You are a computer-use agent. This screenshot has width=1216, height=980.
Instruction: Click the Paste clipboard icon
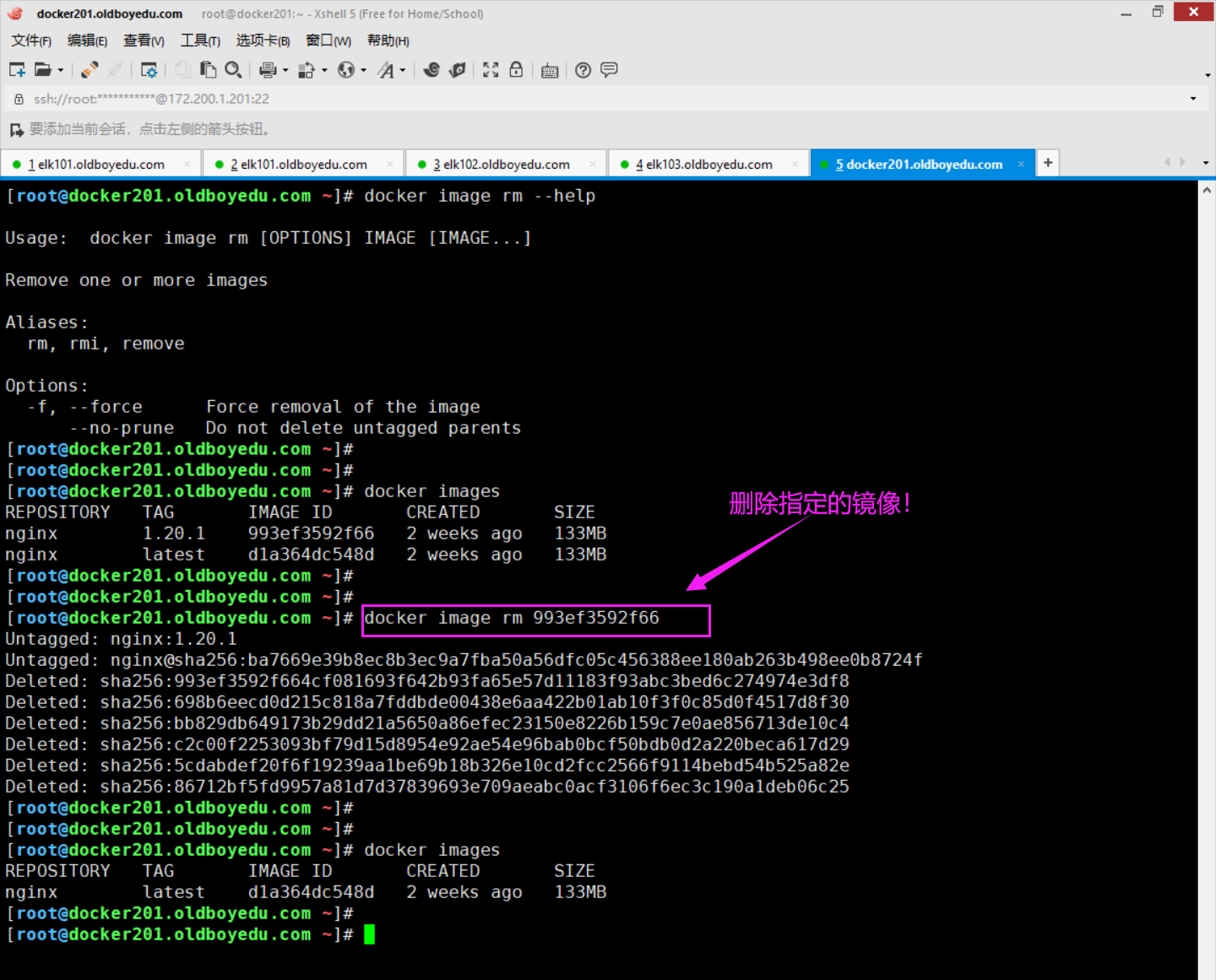(208, 70)
